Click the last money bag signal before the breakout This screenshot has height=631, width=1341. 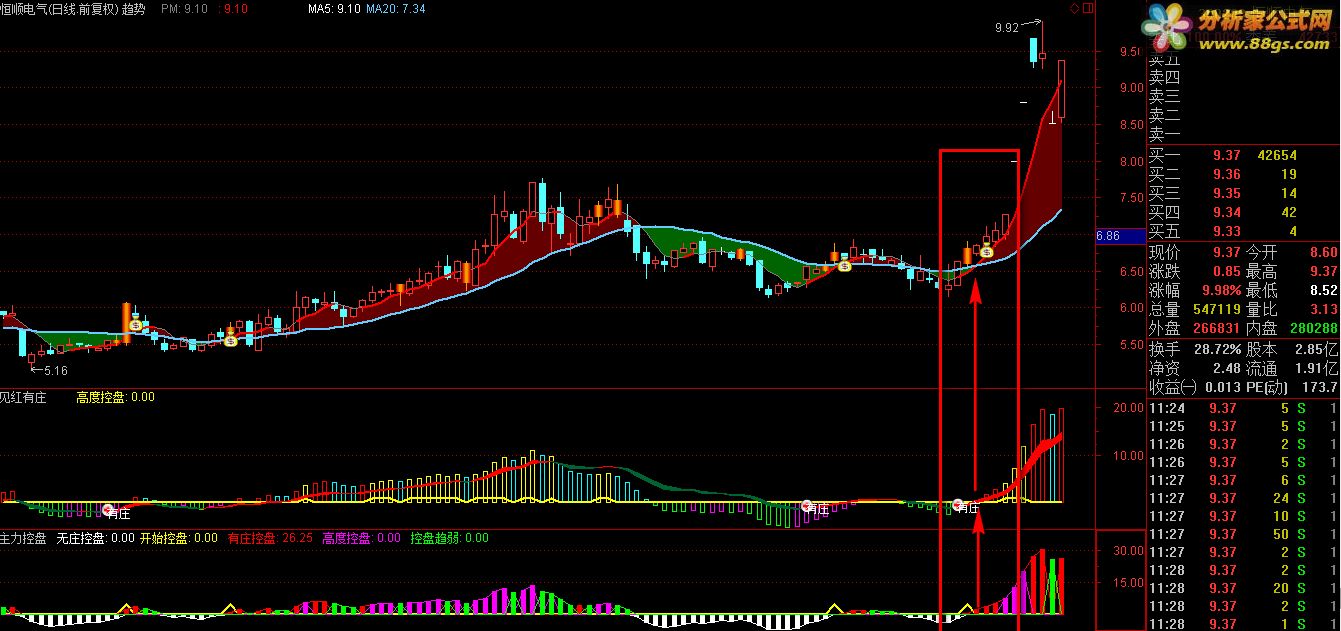986,250
